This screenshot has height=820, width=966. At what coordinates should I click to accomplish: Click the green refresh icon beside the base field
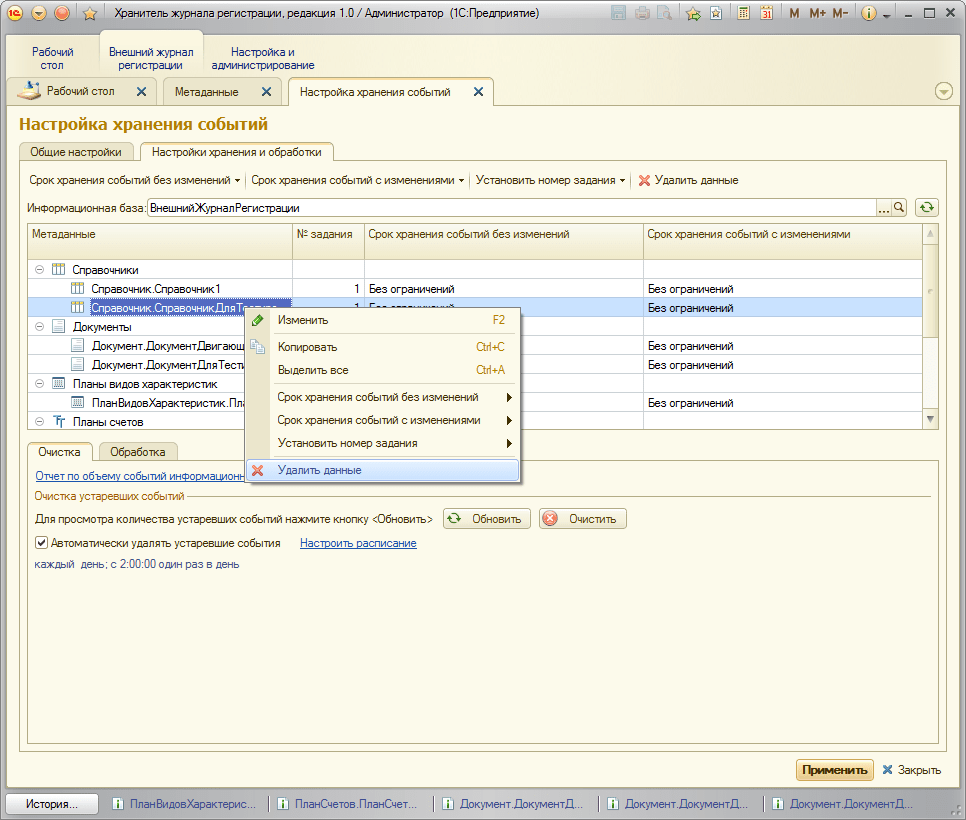coord(927,208)
